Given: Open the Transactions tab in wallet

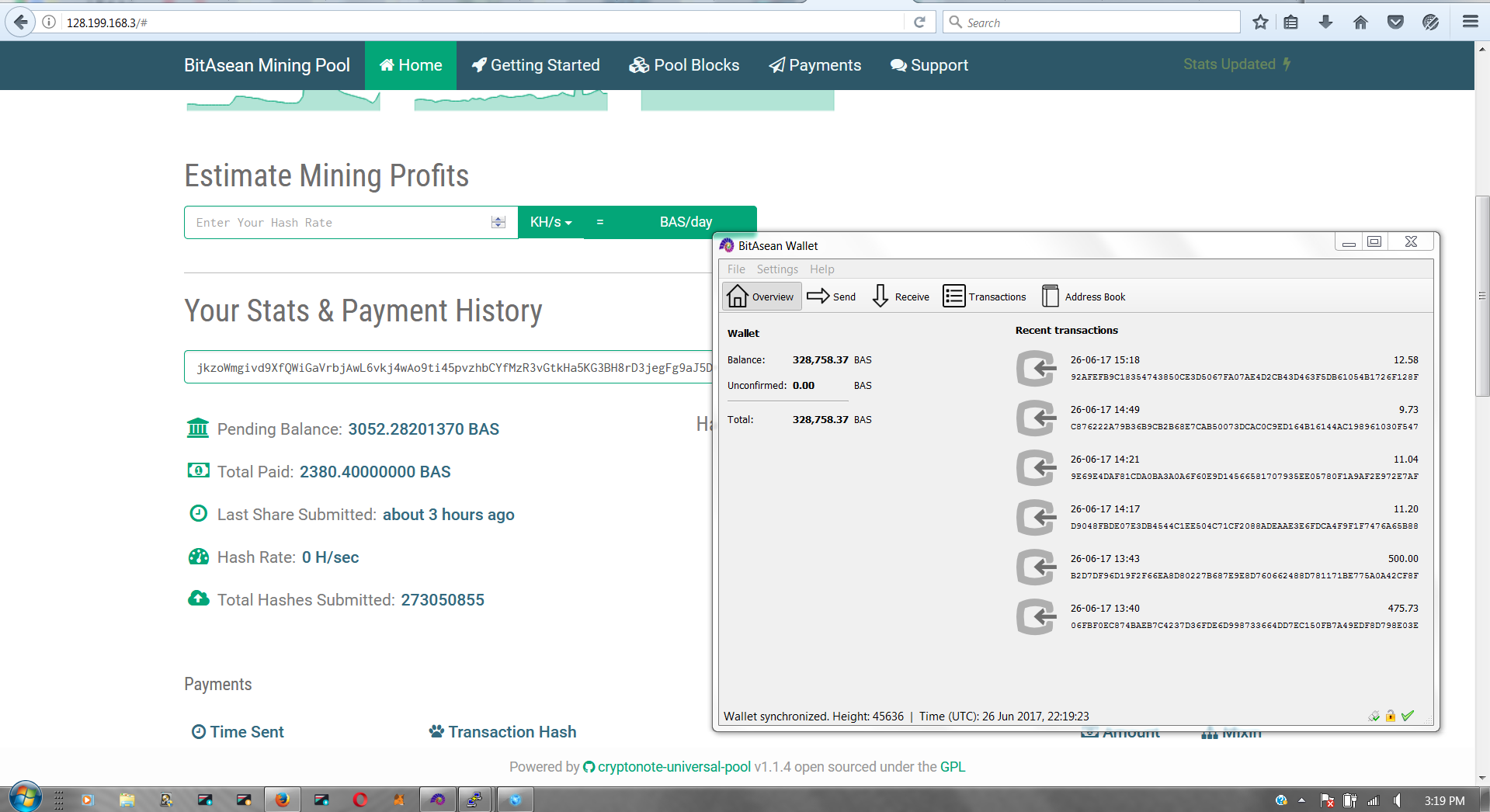Looking at the screenshot, I should click(x=985, y=297).
